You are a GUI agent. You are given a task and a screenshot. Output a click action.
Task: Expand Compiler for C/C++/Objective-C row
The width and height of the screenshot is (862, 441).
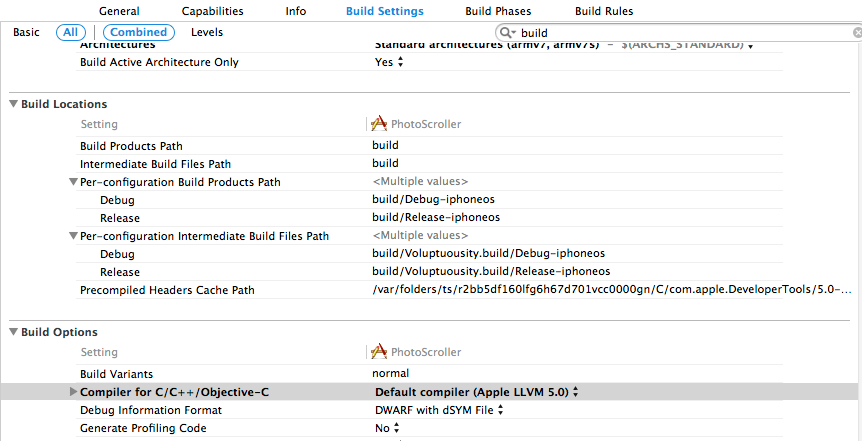(73, 392)
